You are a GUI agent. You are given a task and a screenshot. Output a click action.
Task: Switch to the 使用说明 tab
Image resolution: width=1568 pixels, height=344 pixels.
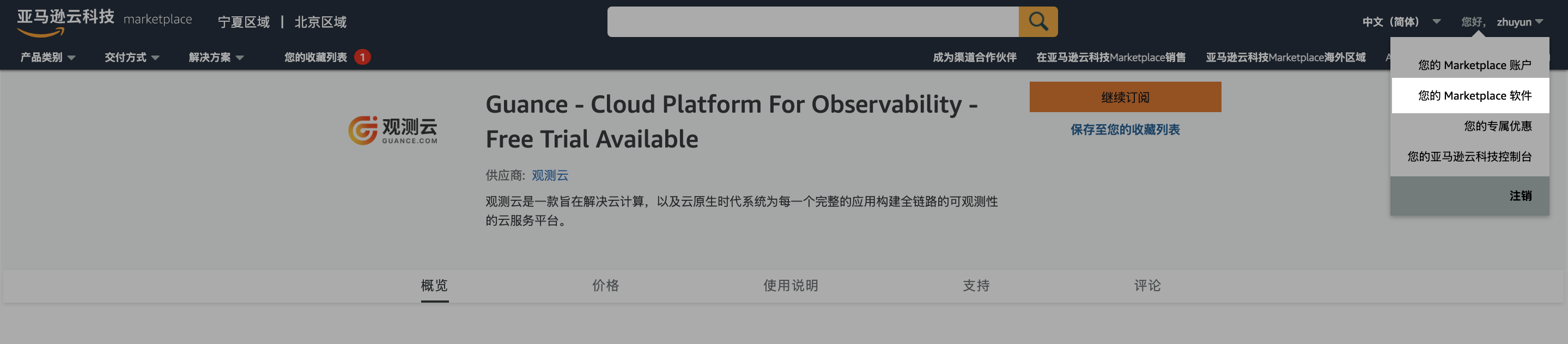pyautogui.click(x=790, y=285)
